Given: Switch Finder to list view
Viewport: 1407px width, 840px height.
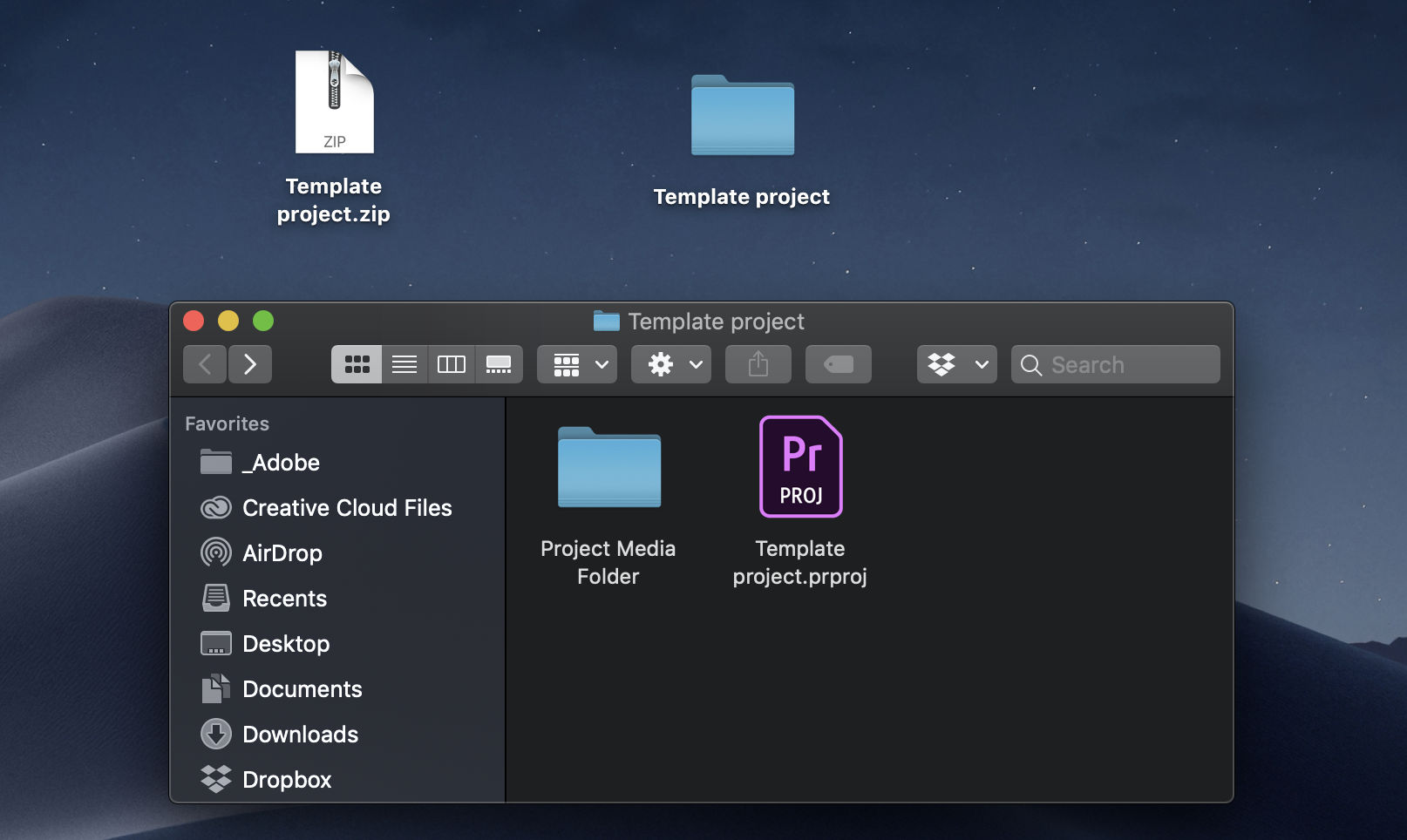Looking at the screenshot, I should pyautogui.click(x=404, y=364).
